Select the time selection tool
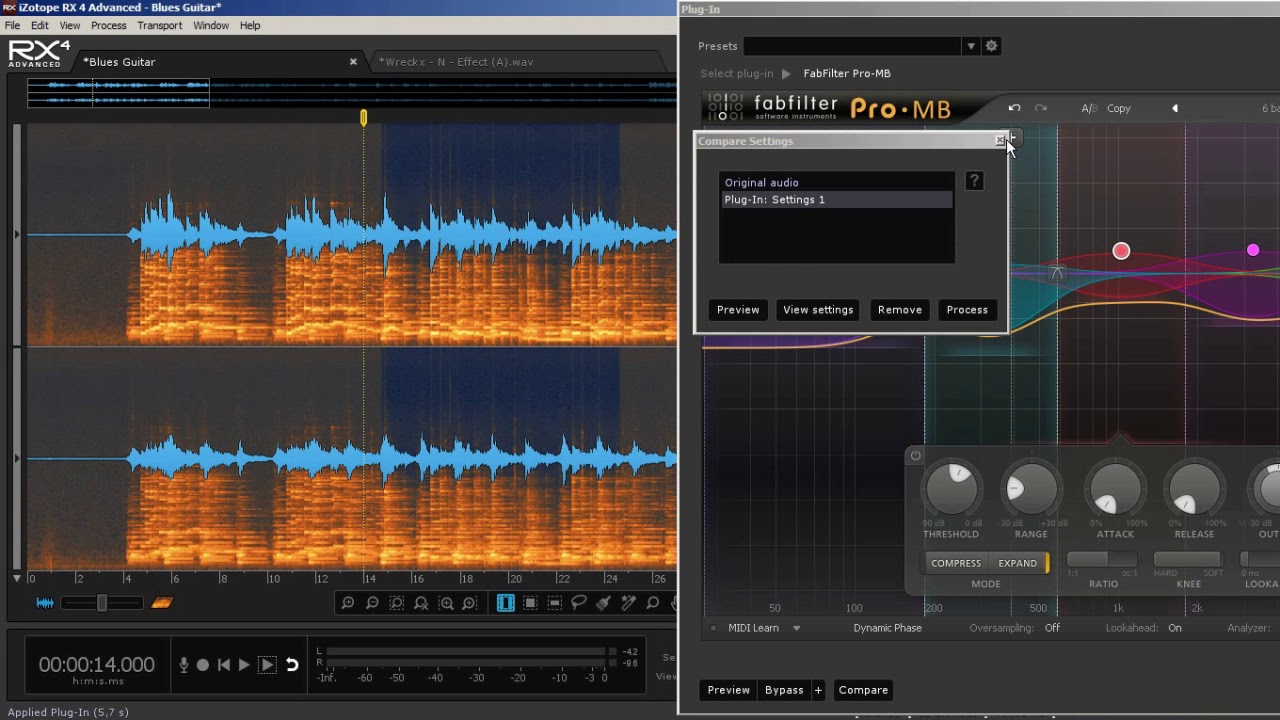Image resolution: width=1280 pixels, height=720 pixels. click(506, 603)
